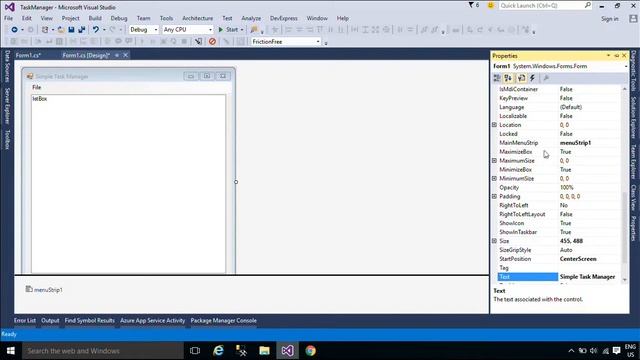Switch to the Form1.cs code tab
640x360 pixels.
click(x=28, y=55)
